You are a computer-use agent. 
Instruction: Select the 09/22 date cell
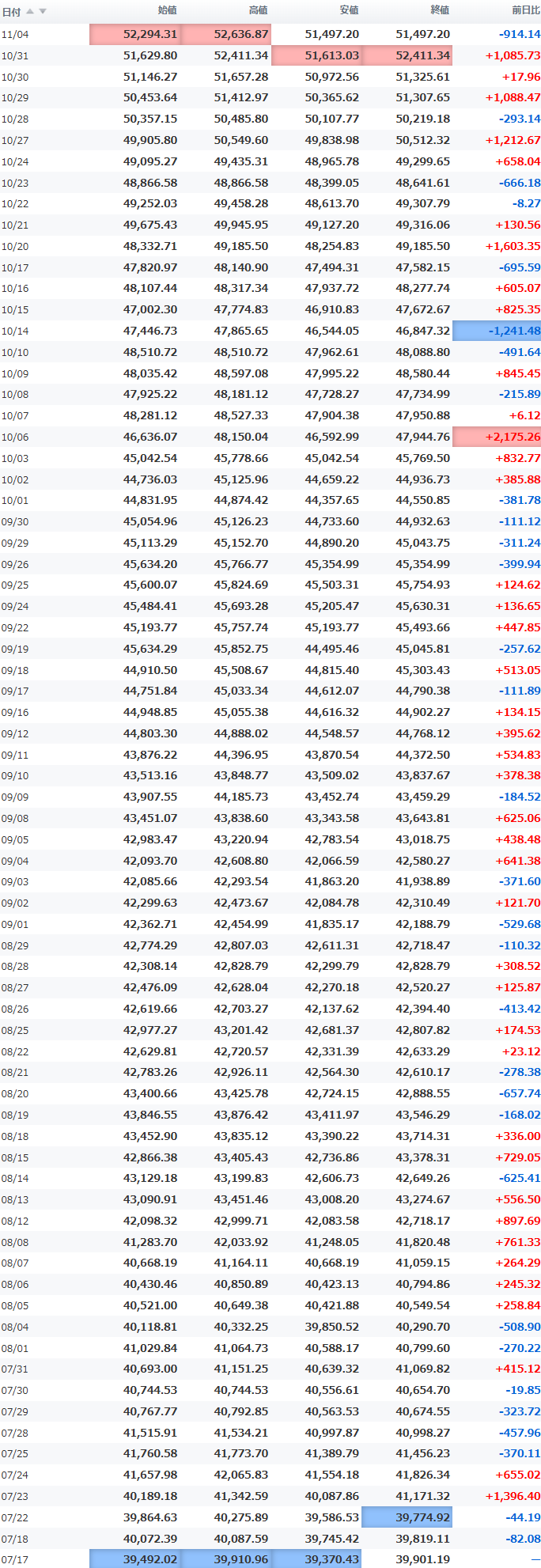[15, 627]
